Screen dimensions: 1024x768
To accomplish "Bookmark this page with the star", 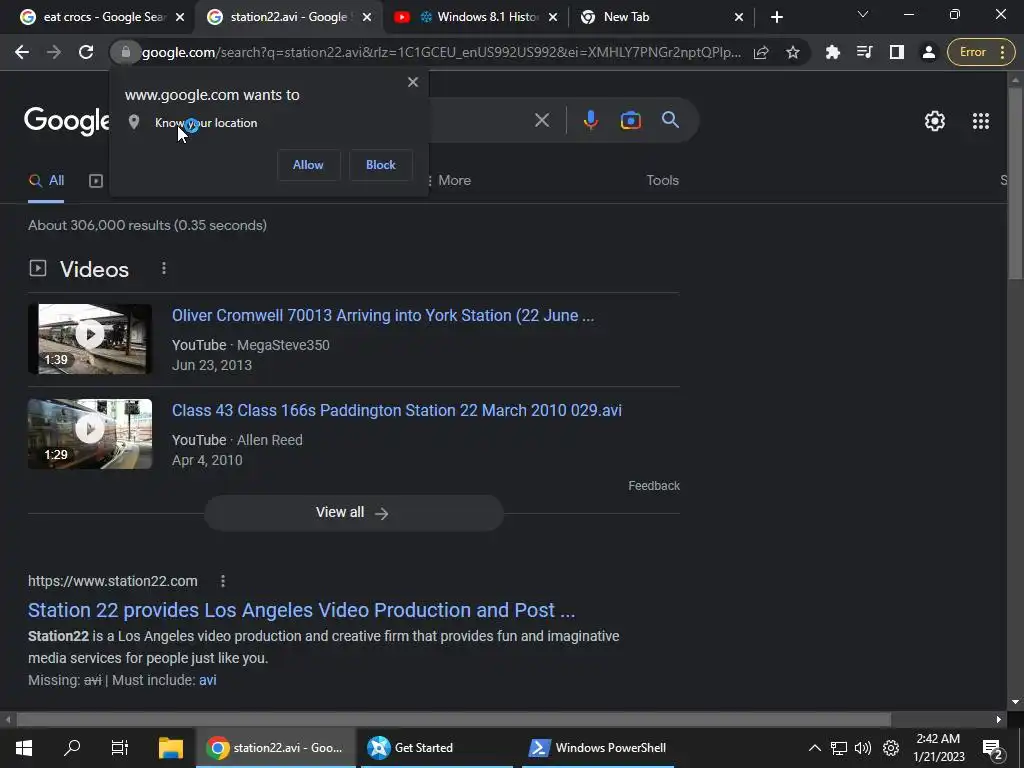I will pyautogui.click(x=793, y=52).
